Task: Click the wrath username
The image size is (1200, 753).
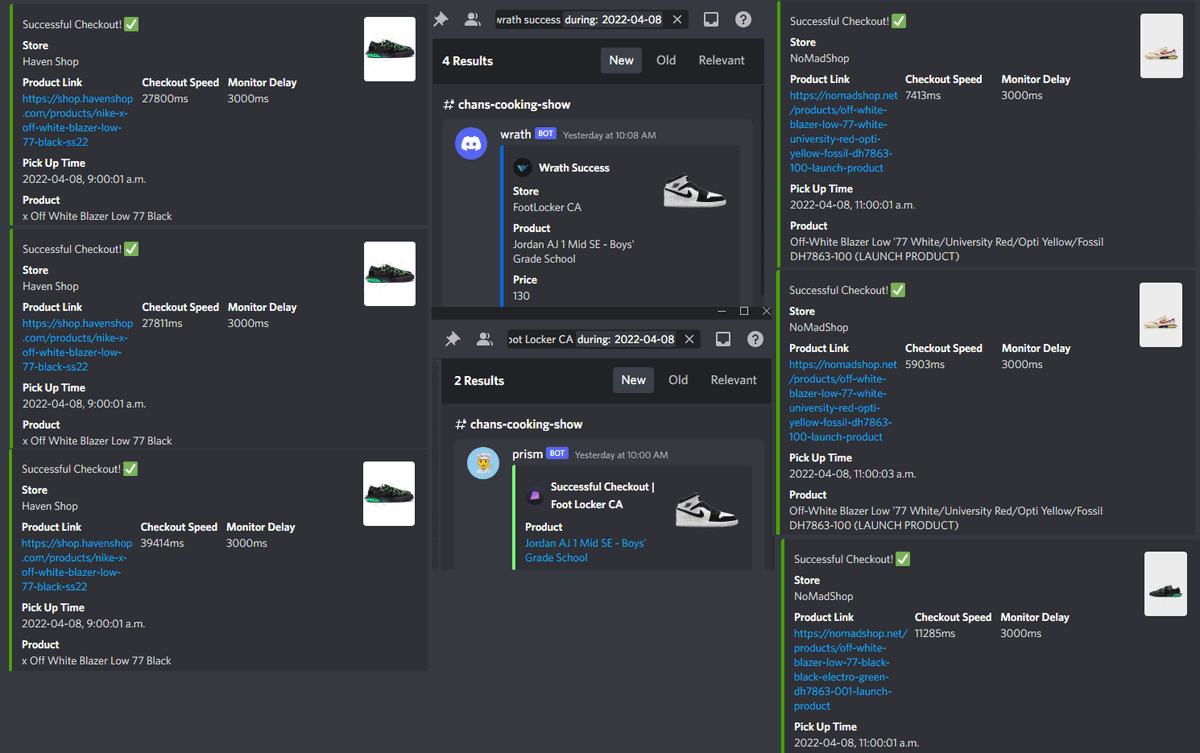Action: click(516, 134)
